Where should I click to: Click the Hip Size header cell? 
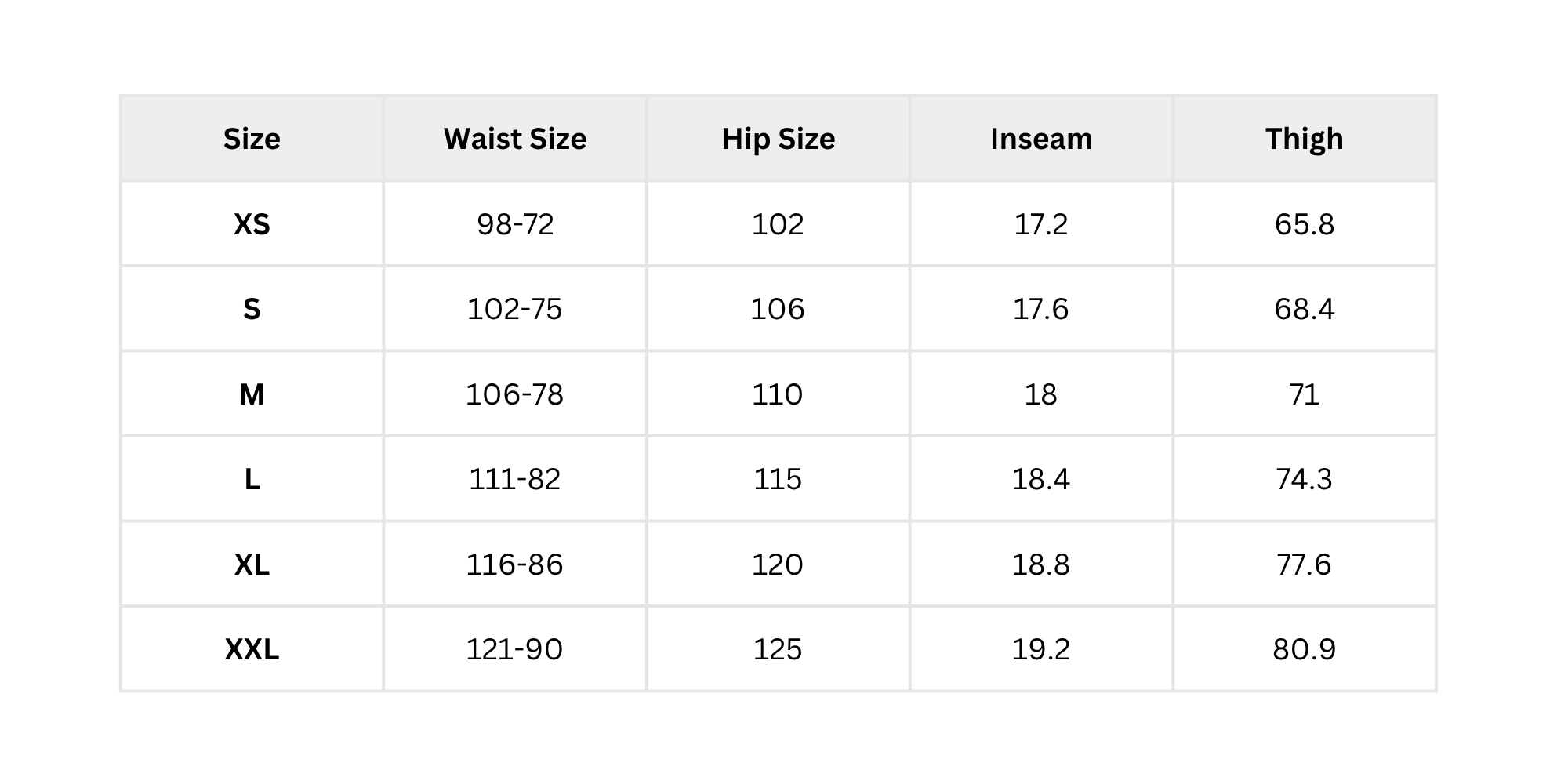coord(779,139)
